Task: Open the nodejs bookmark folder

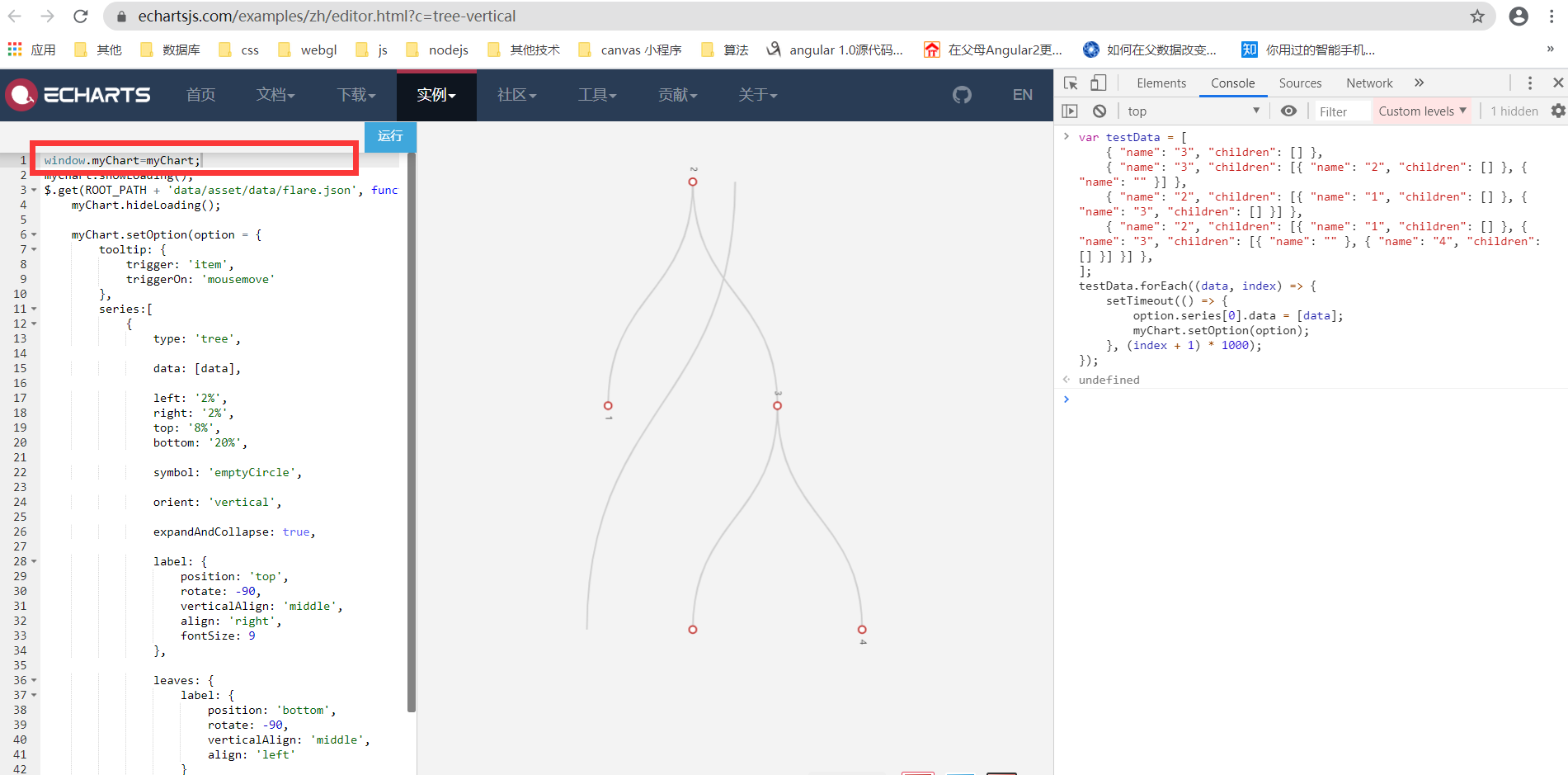Action: click(437, 50)
